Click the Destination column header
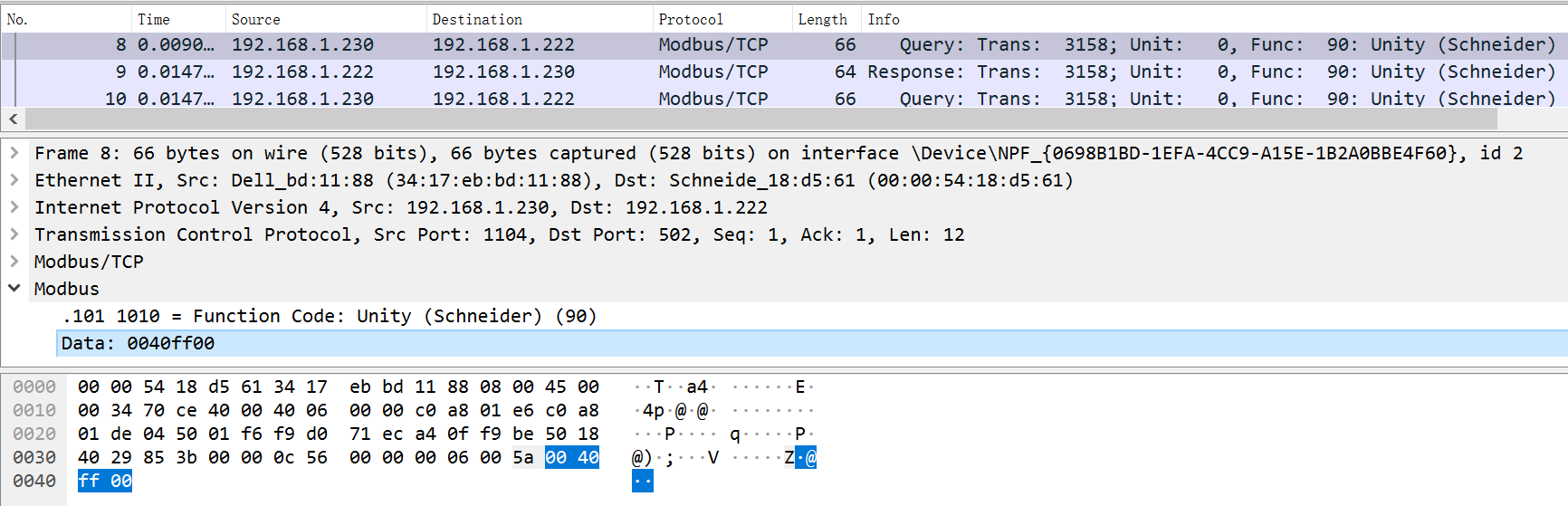1568x506 pixels. (538, 19)
